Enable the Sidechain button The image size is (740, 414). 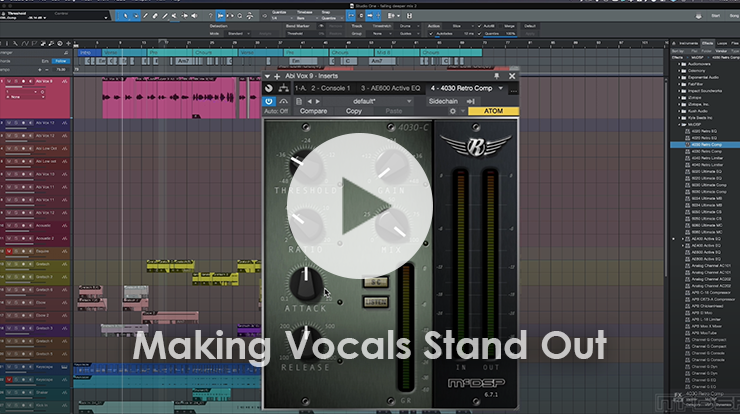click(x=443, y=101)
